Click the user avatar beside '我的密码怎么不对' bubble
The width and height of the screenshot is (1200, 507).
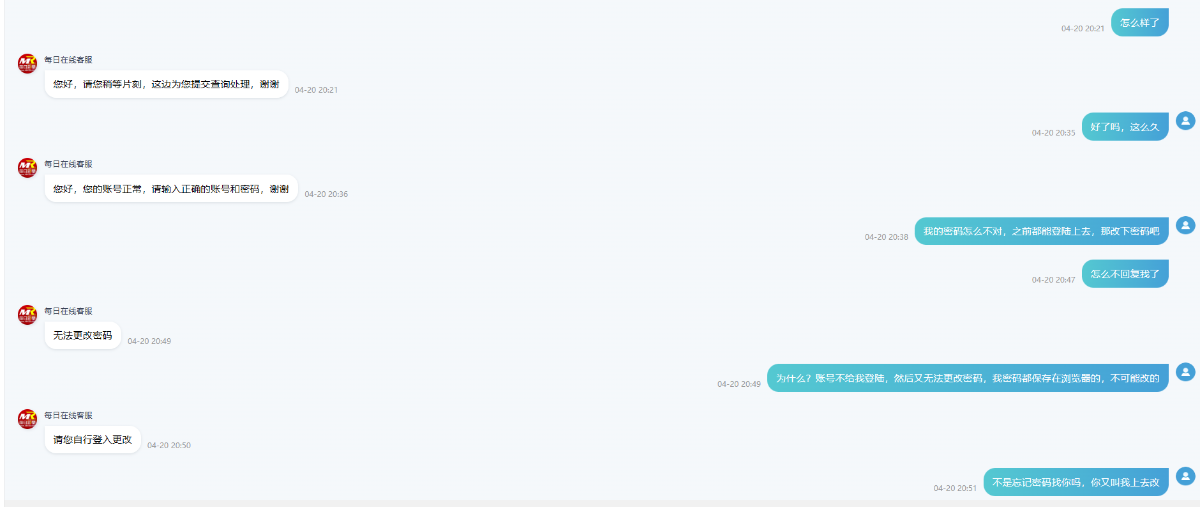tap(1186, 225)
